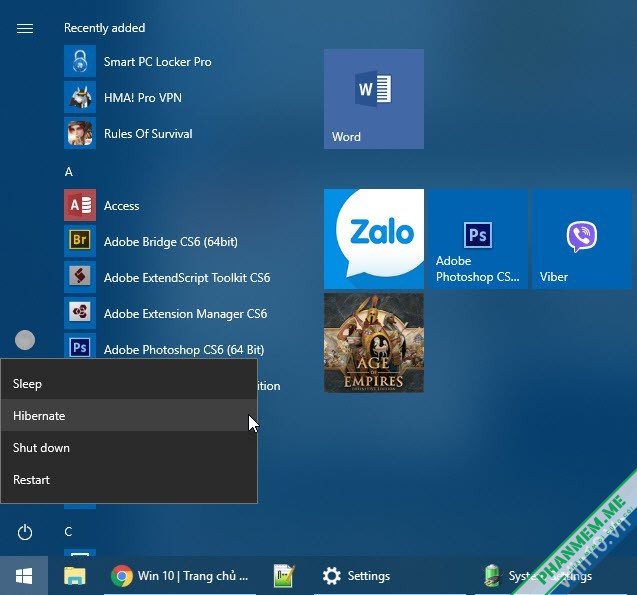Open File Explorer from taskbar
Viewport: 637px width, 595px height.
[75, 576]
